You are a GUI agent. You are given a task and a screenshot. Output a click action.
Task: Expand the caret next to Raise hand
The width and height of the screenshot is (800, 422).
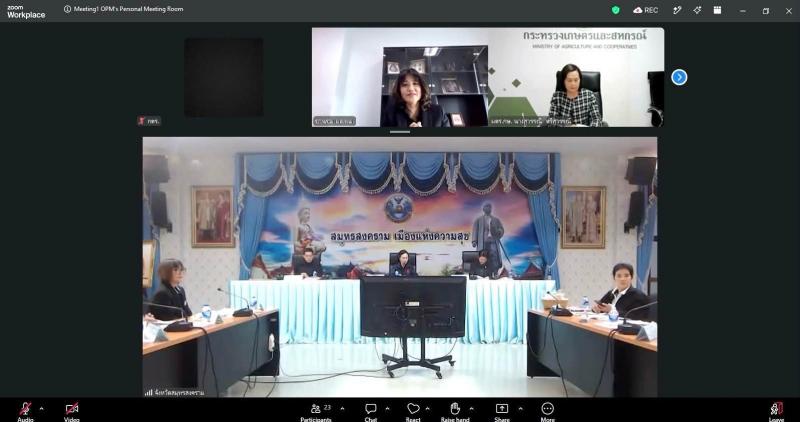(471, 409)
